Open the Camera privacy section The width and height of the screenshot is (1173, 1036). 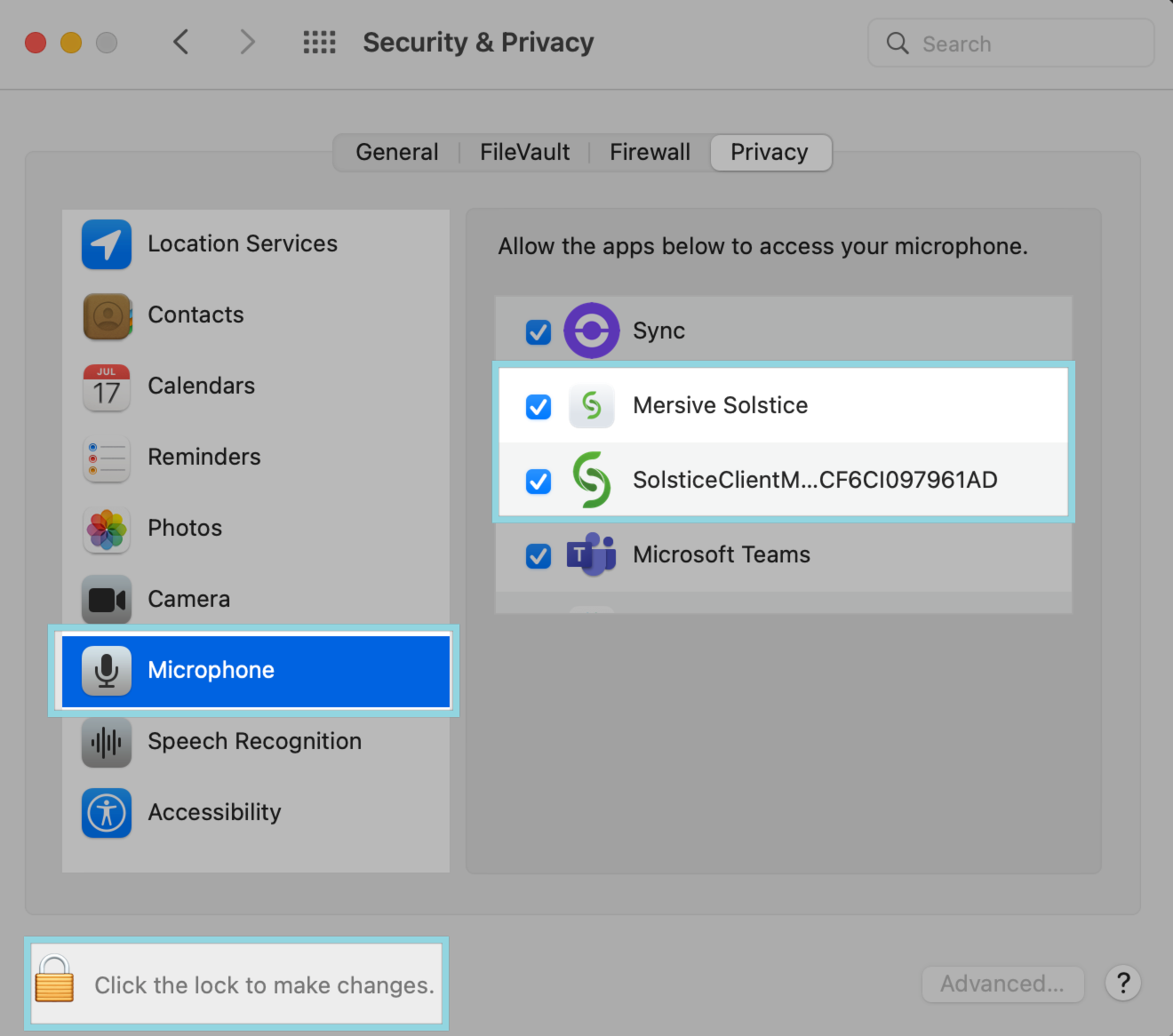[188, 600]
